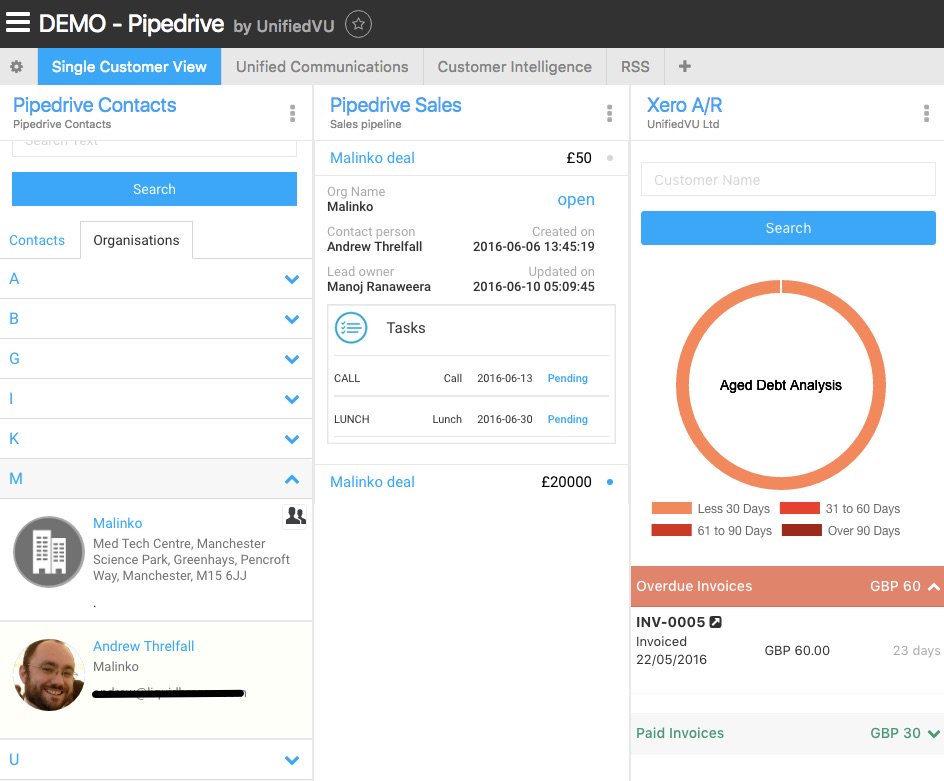Image resolution: width=944 pixels, height=781 pixels.
Task: Open Unified Communications tab
Action: pos(322,66)
